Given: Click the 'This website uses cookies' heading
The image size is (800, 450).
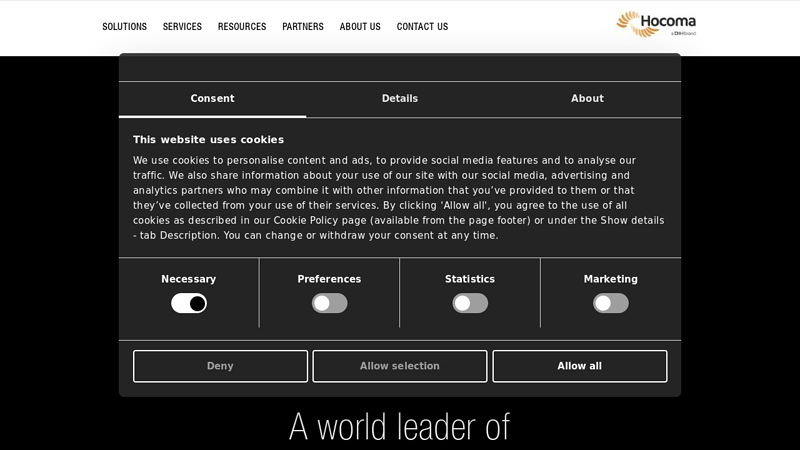Looking at the screenshot, I should [x=208, y=140].
